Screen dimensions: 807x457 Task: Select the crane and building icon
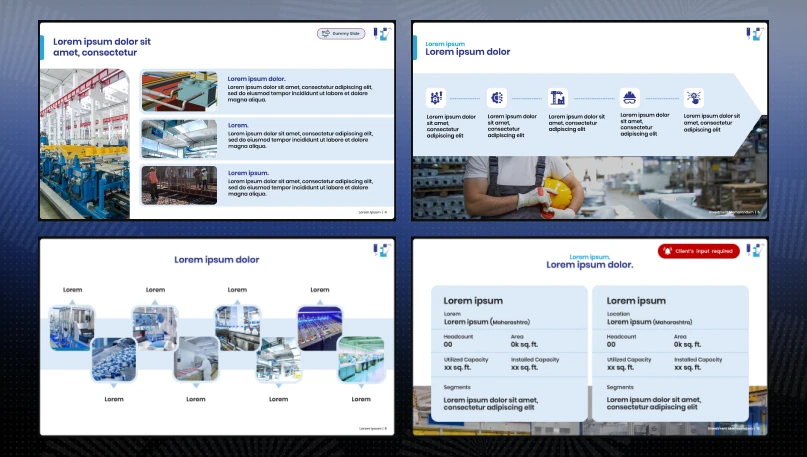pos(558,97)
